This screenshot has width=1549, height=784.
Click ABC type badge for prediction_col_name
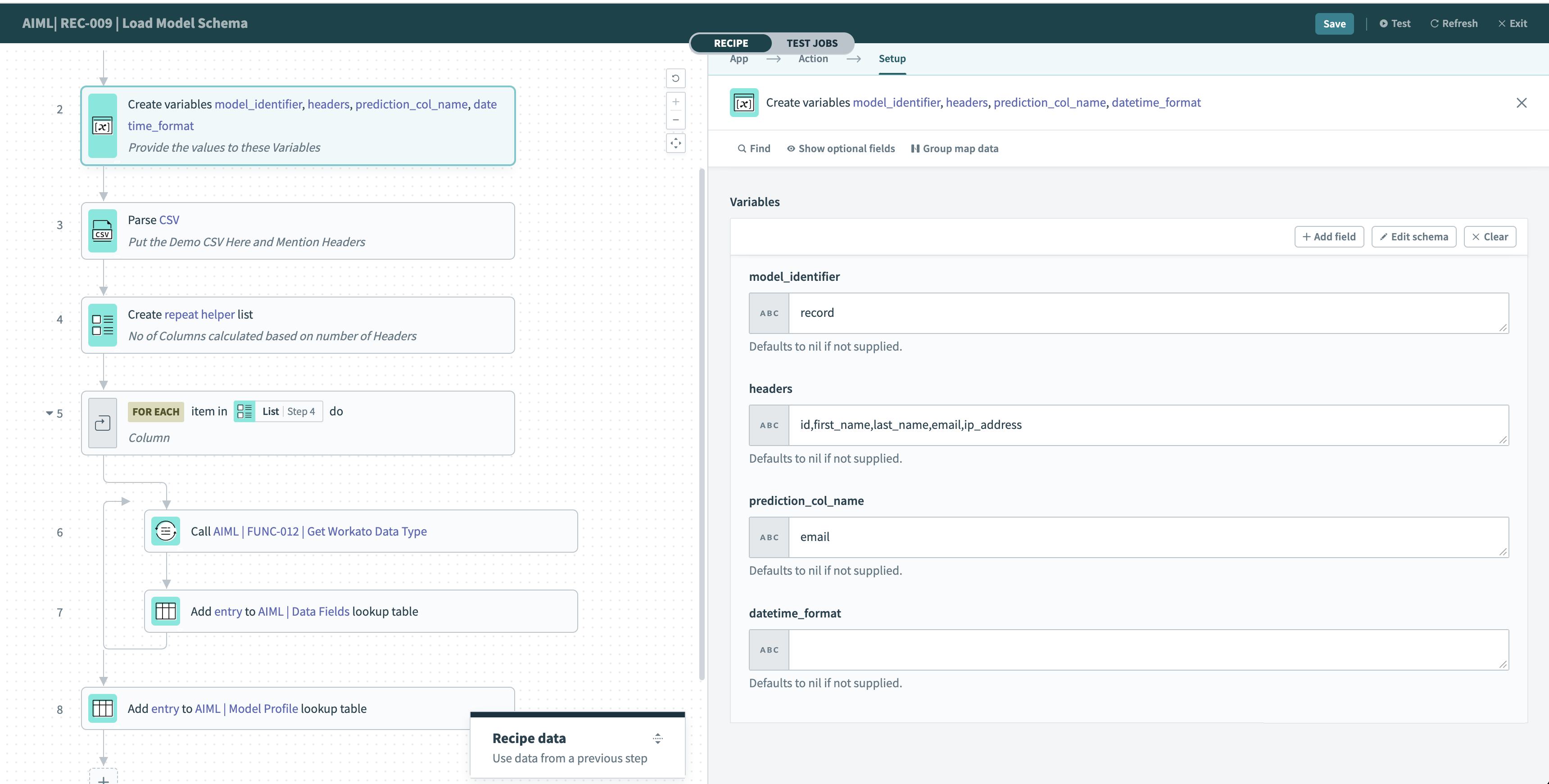click(x=769, y=537)
